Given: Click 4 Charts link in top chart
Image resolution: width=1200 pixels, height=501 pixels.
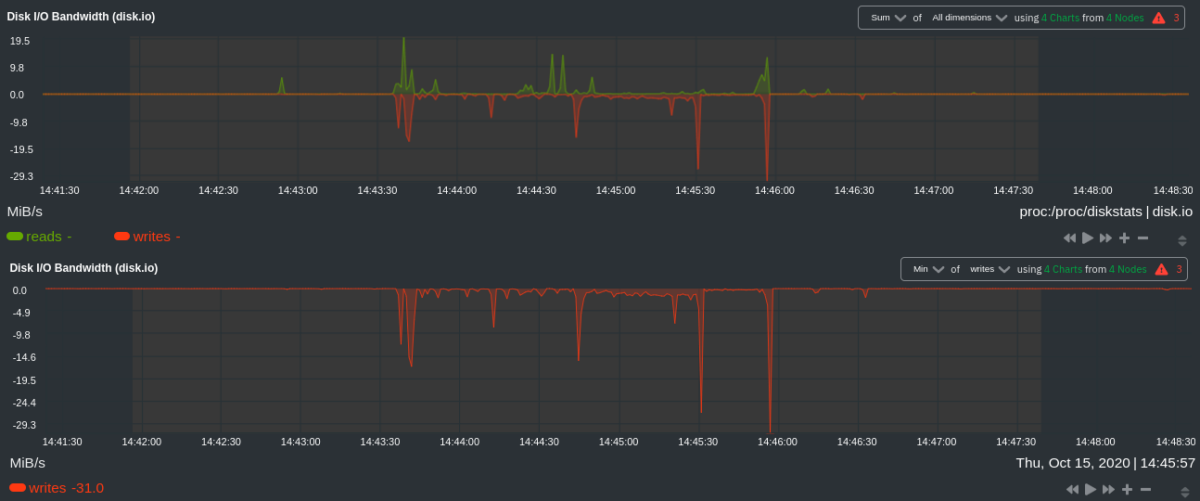Looking at the screenshot, I should click(1059, 18).
